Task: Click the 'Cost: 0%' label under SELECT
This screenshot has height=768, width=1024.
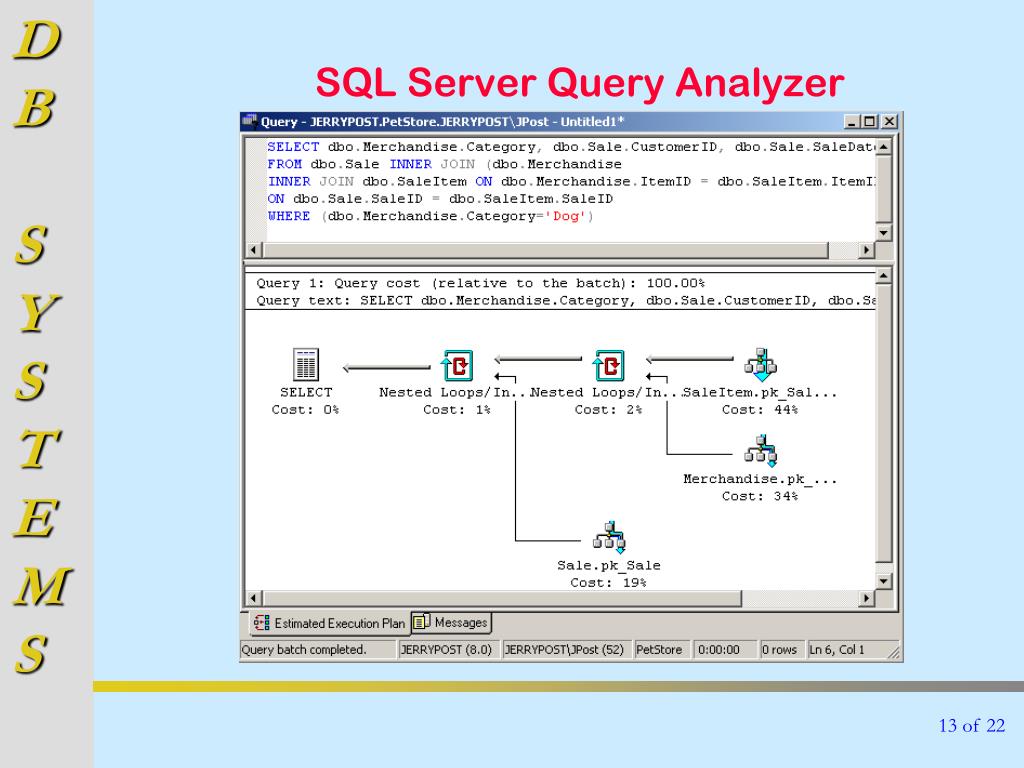Action: pos(305,409)
